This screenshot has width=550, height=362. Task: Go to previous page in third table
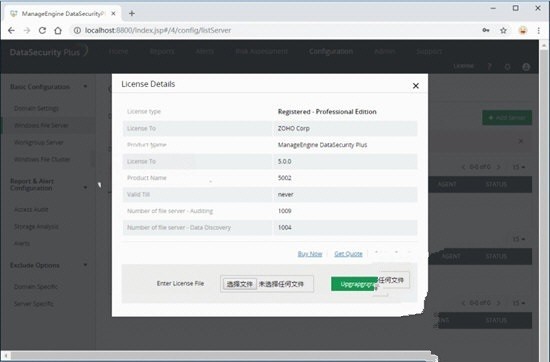pos(463,303)
